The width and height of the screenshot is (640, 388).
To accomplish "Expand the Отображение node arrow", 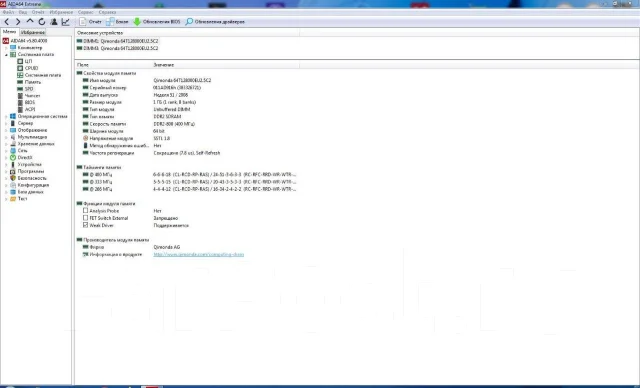I will 6,130.
